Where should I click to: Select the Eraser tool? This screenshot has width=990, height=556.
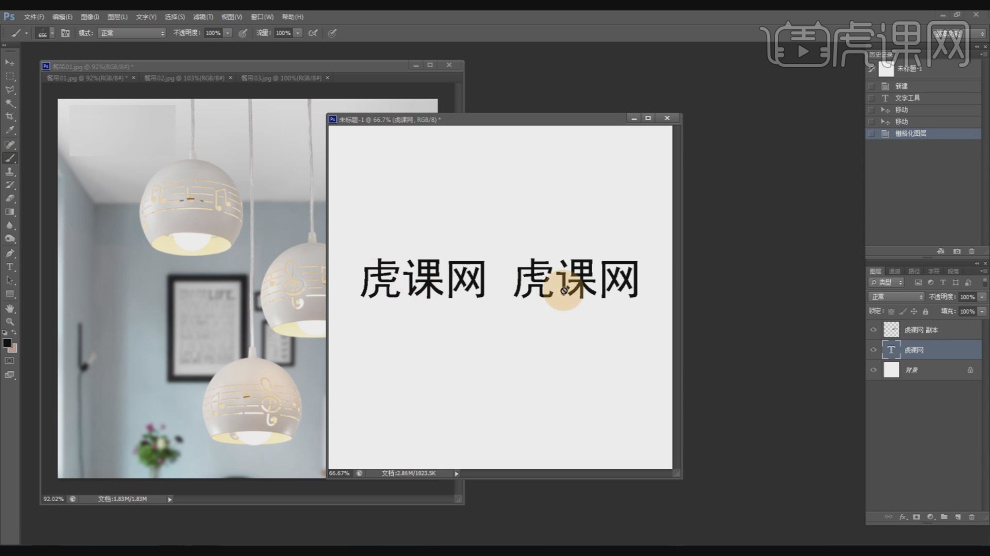(9, 198)
